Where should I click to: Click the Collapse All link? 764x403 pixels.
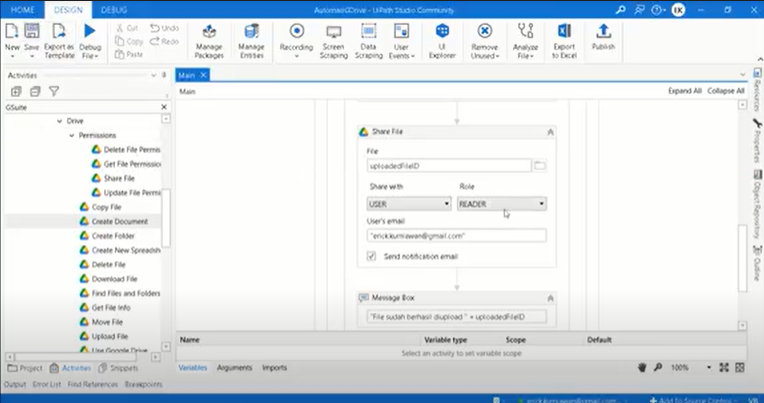pyautogui.click(x=726, y=91)
